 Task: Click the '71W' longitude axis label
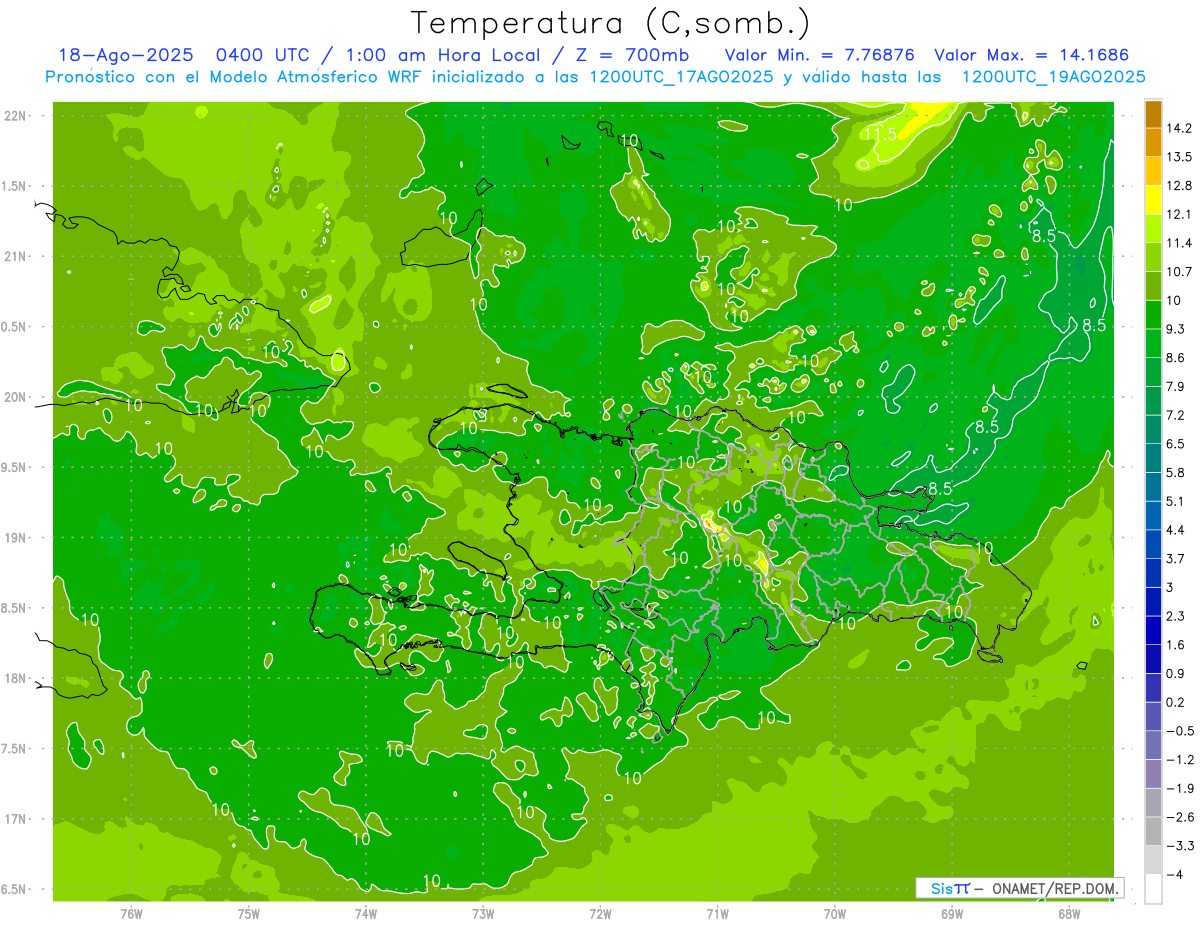717,913
